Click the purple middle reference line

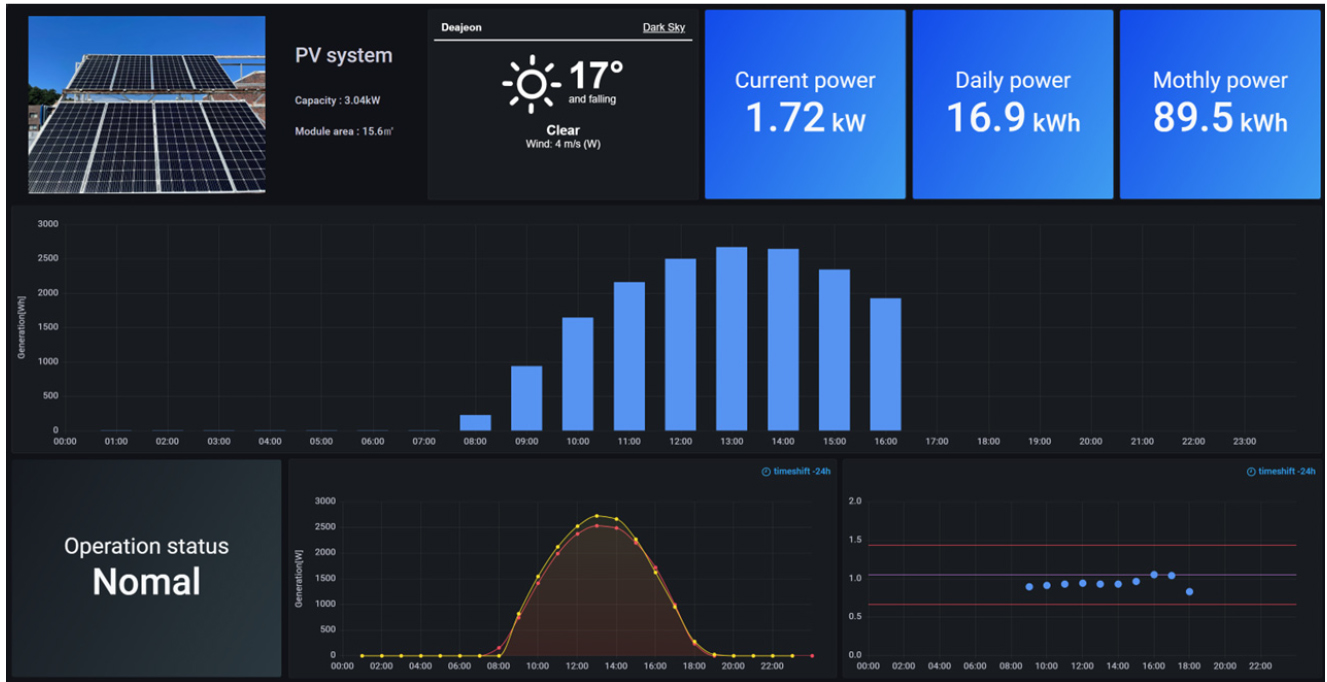pos(1082,574)
